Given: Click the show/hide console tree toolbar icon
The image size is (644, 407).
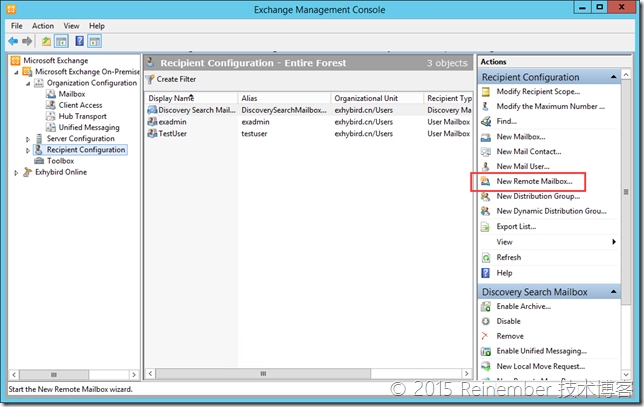Looking at the screenshot, I should coord(62,41).
